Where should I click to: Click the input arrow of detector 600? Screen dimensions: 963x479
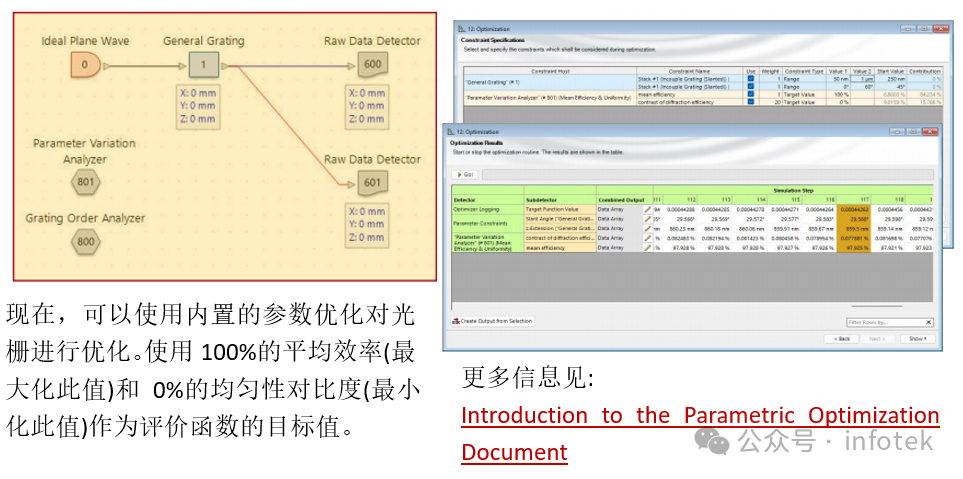pyautogui.click(x=351, y=65)
